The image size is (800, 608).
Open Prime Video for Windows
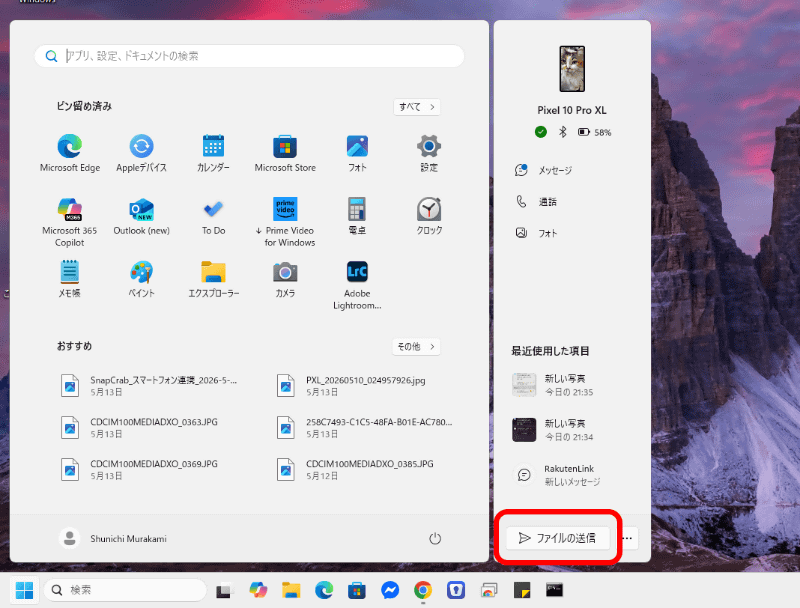coord(285,221)
